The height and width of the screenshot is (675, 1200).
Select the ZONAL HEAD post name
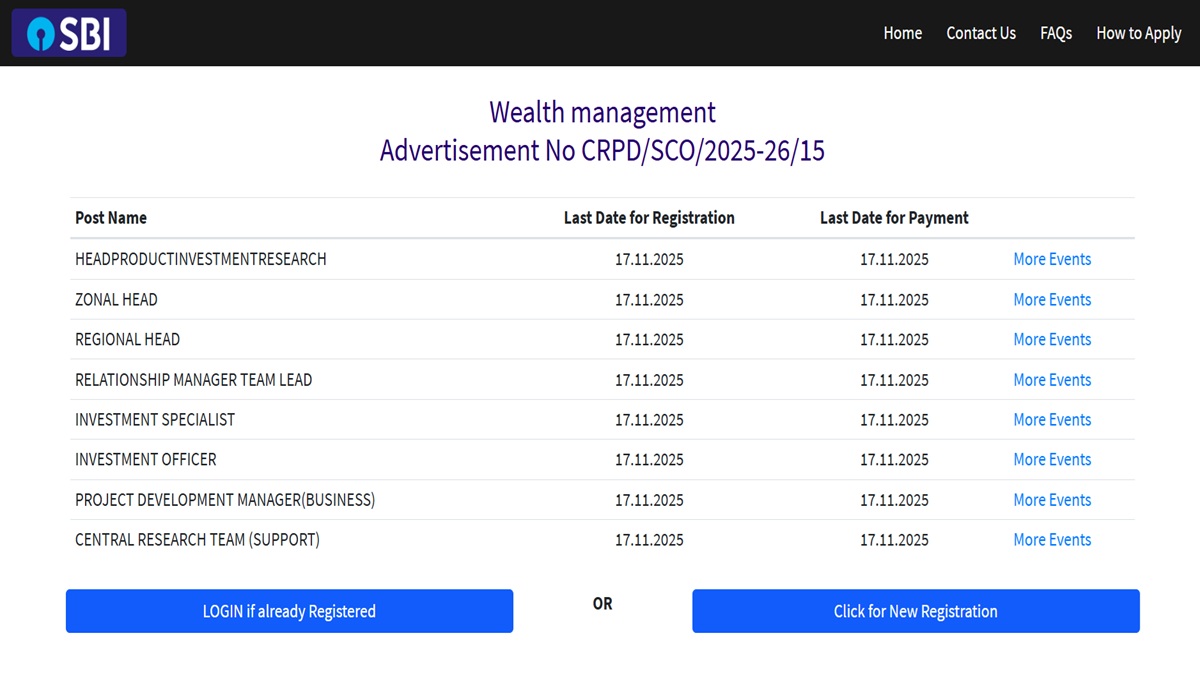tap(116, 299)
